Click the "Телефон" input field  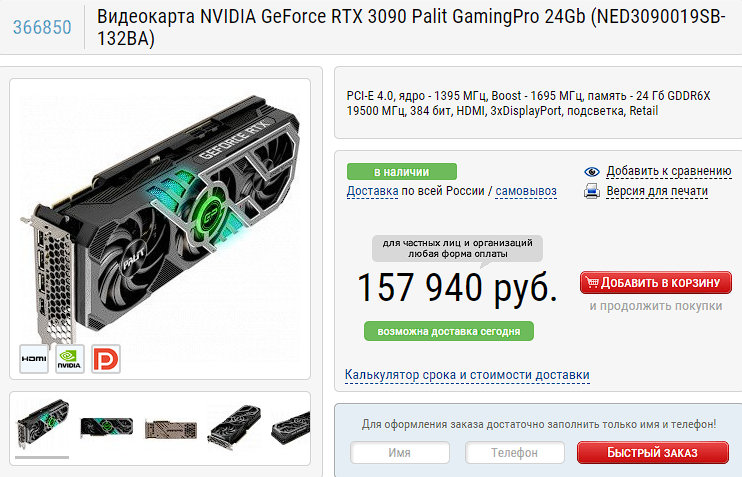pos(515,452)
